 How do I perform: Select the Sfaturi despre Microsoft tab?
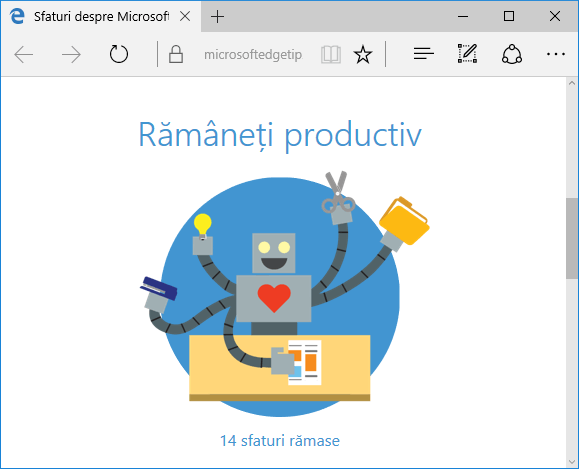(101, 17)
